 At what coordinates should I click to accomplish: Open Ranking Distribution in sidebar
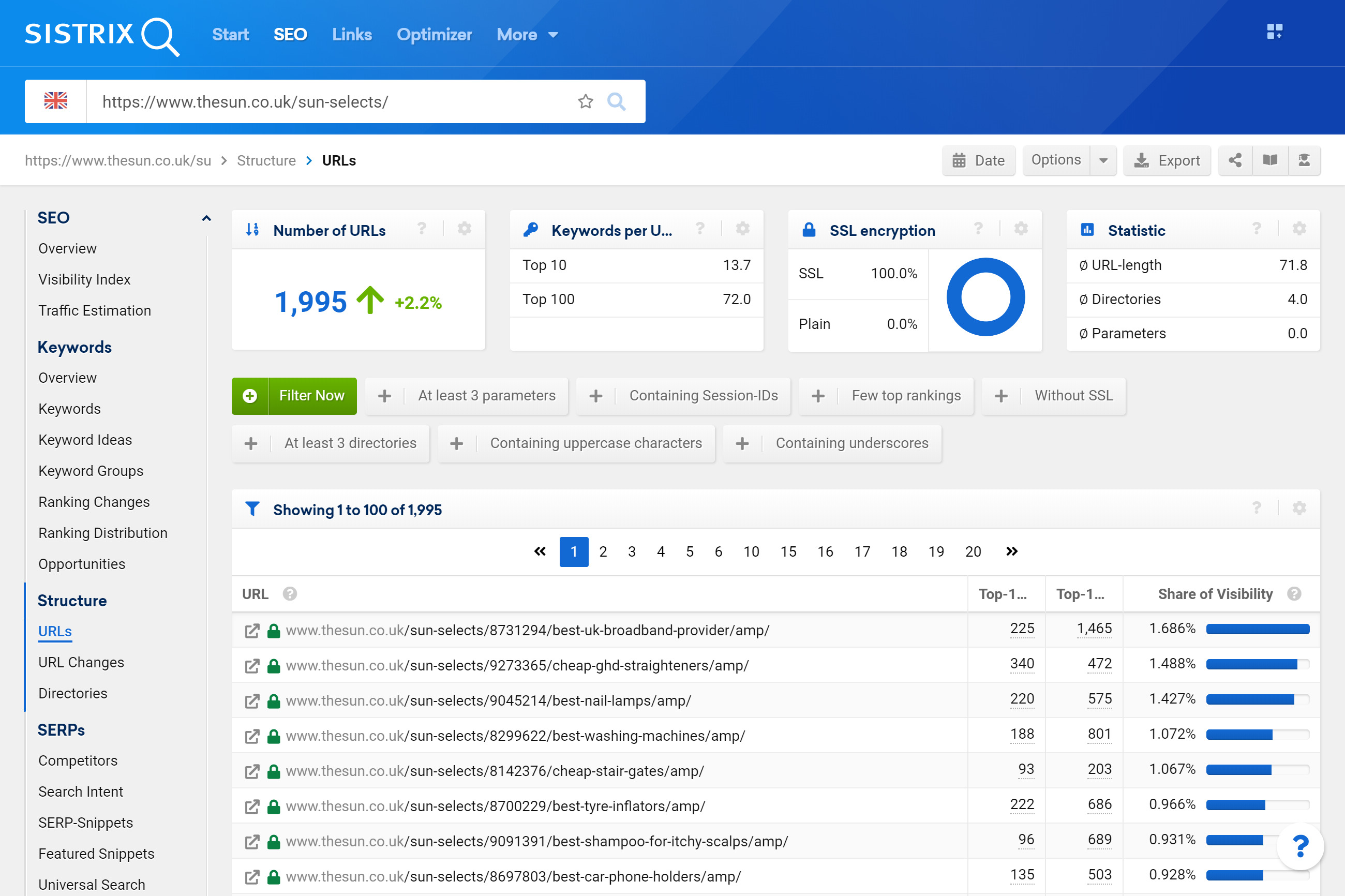[103, 533]
